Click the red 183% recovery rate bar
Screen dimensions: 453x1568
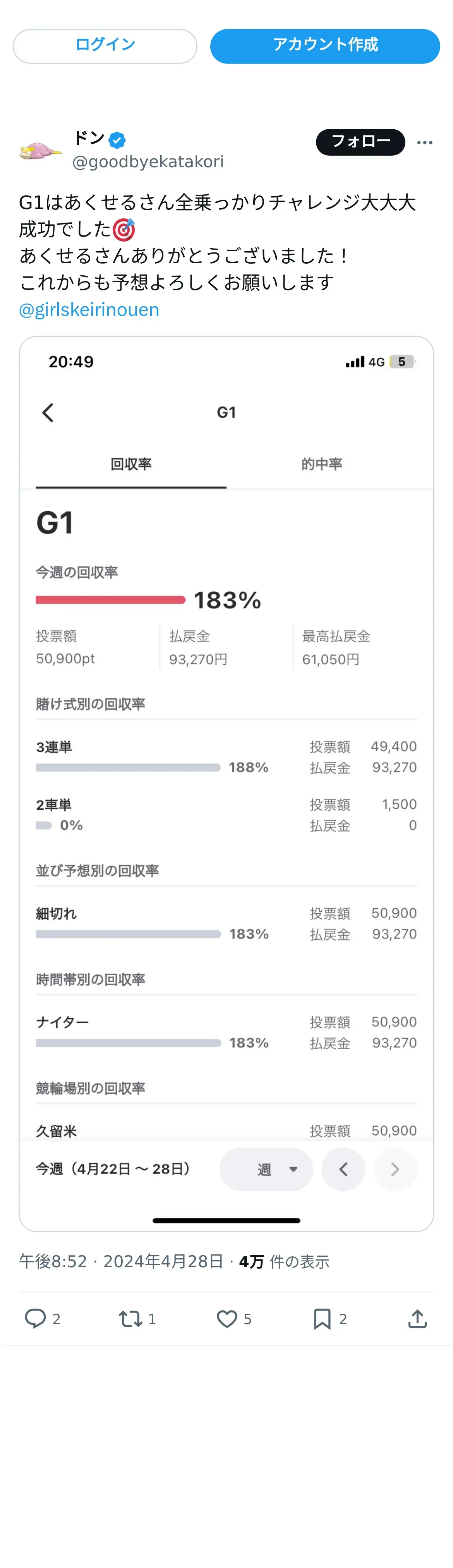coord(110,600)
